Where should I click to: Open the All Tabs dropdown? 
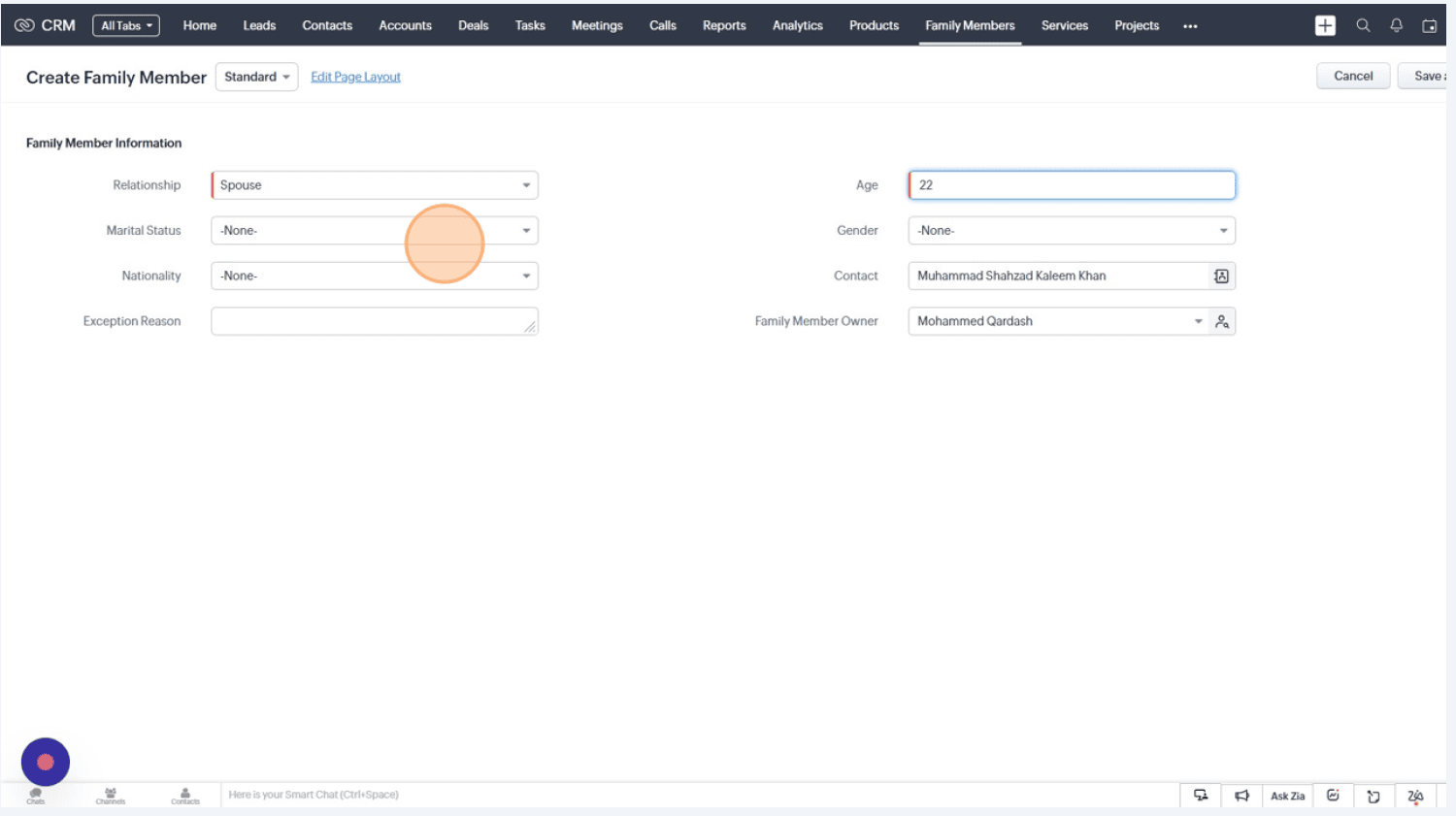click(126, 26)
